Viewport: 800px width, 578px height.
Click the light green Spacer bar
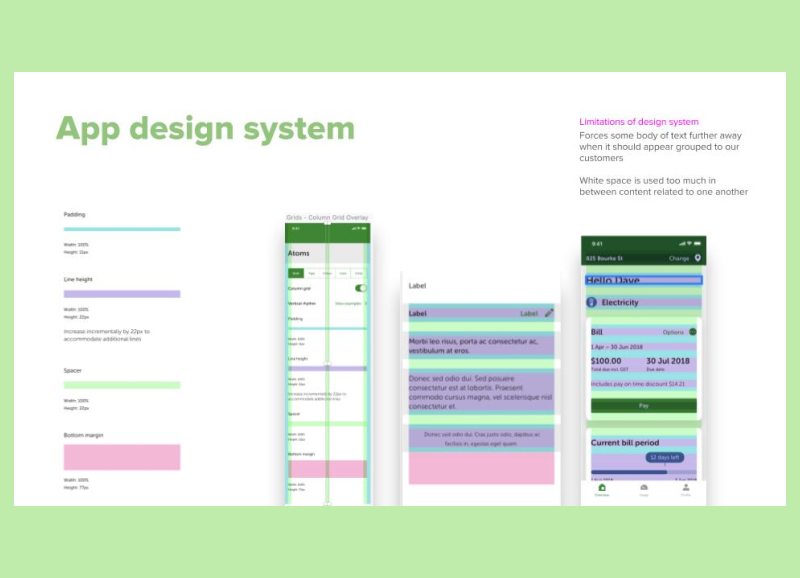[x=122, y=385]
